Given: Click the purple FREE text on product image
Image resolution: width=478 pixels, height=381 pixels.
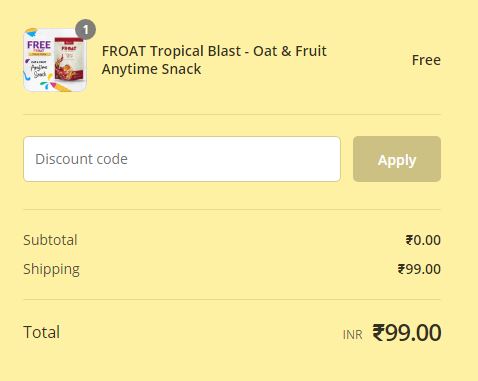Looking at the screenshot, I should pyautogui.click(x=39, y=45).
